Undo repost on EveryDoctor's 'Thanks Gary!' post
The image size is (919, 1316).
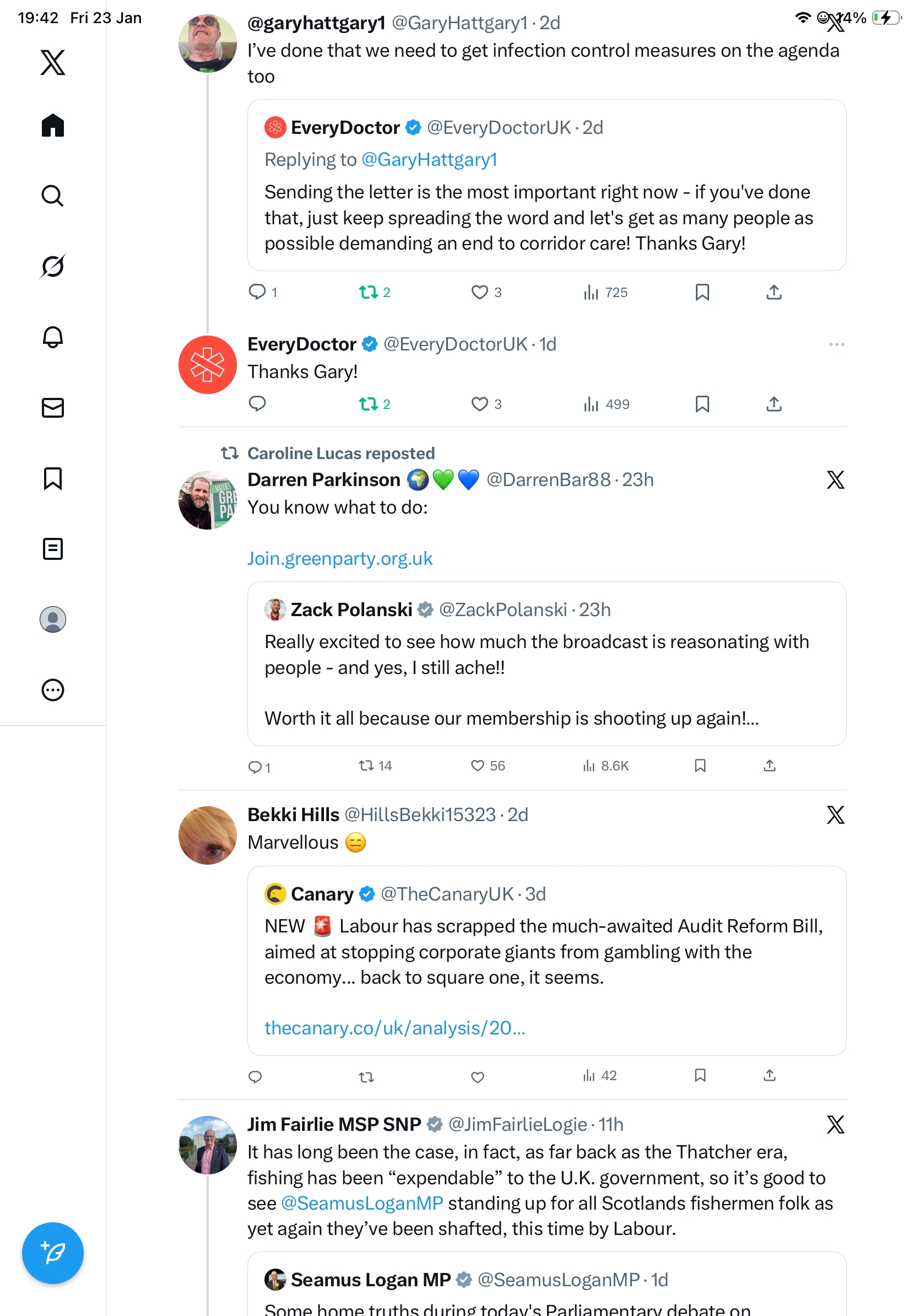[x=368, y=404]
